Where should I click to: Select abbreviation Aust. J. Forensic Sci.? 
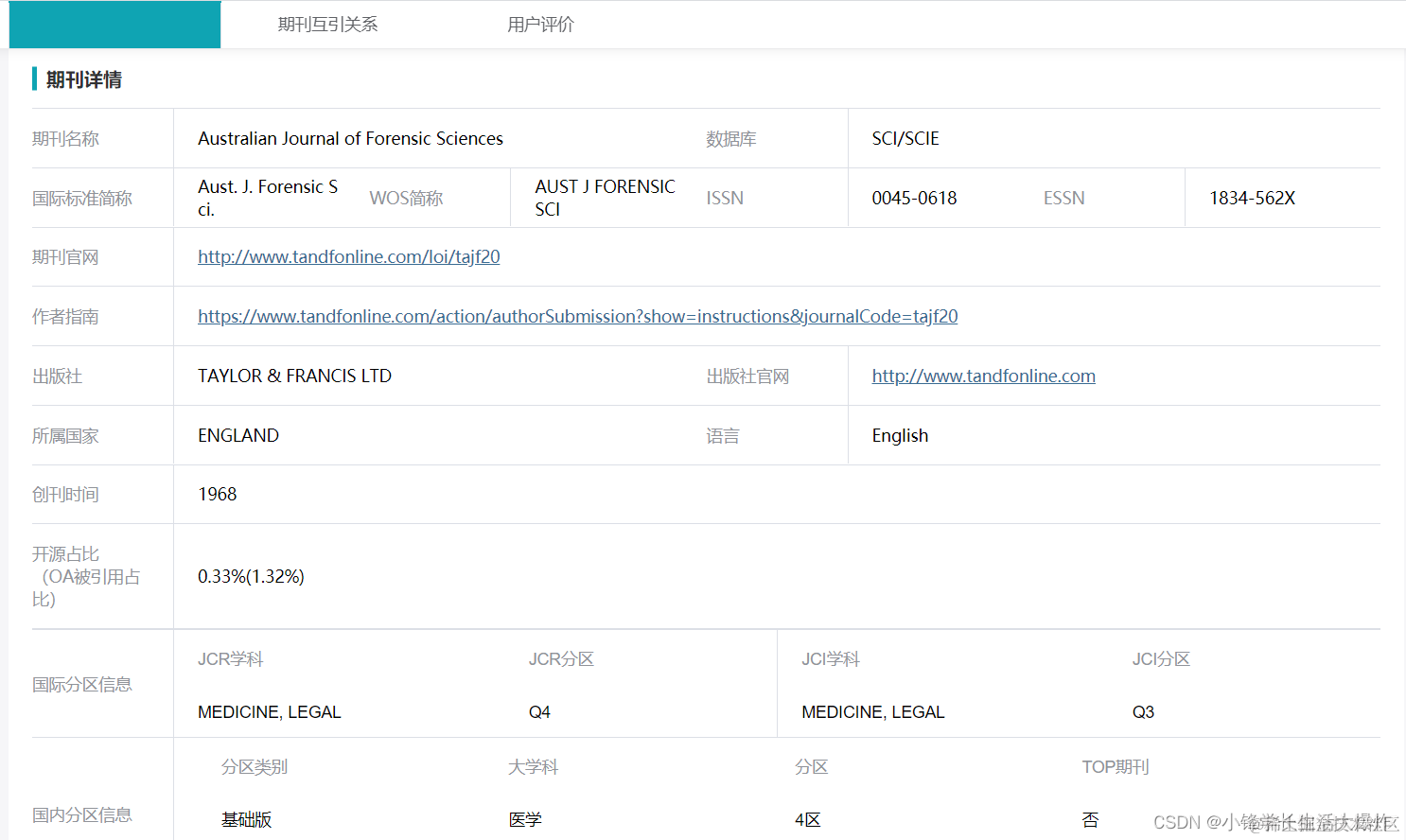click(x=268, y=198)
